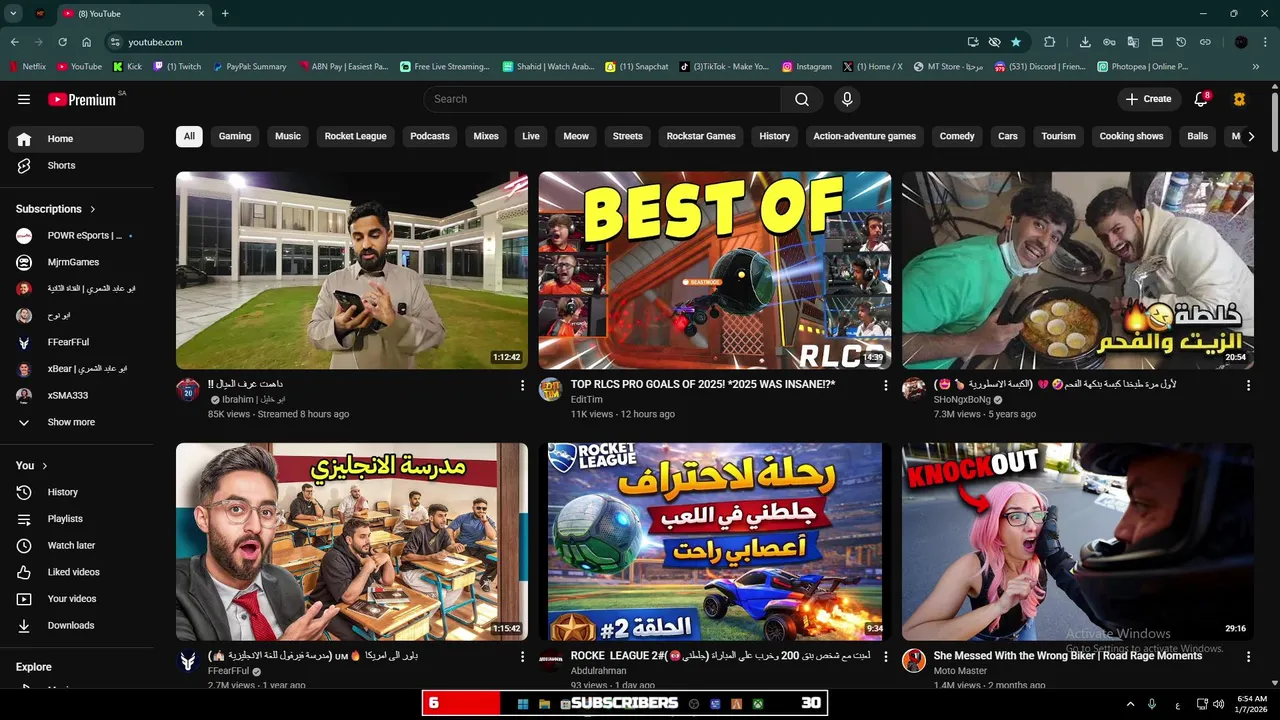Click the crossed-eye icon in the address bar
1280x720 pixels.
click(994, 42)
